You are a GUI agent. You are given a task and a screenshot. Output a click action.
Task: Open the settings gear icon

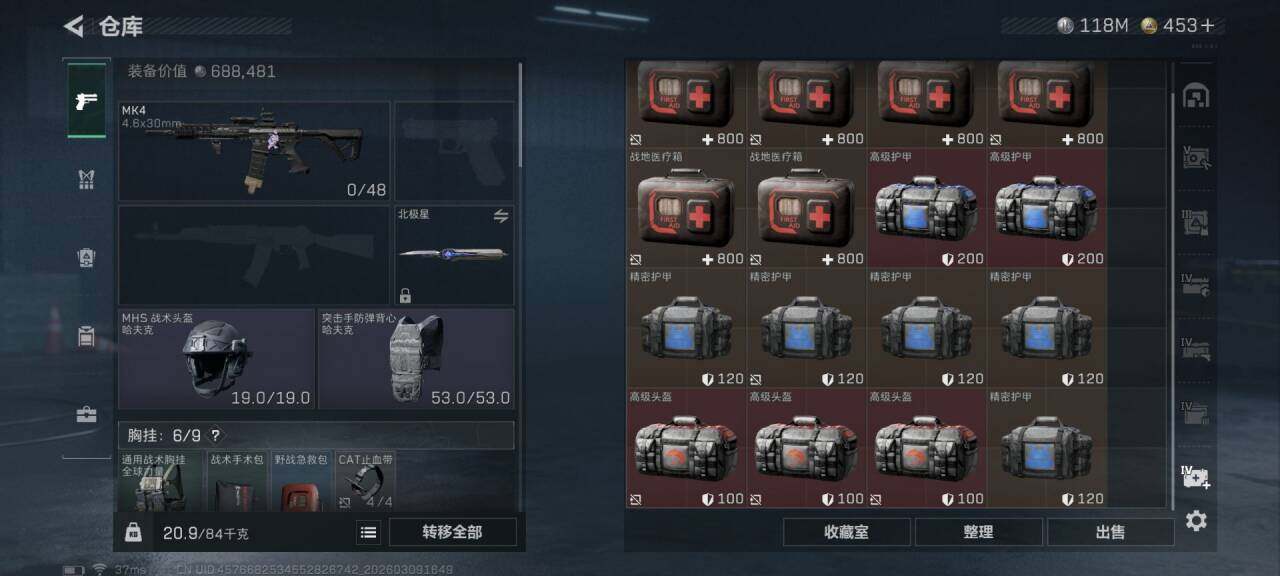pos(1196,521)
